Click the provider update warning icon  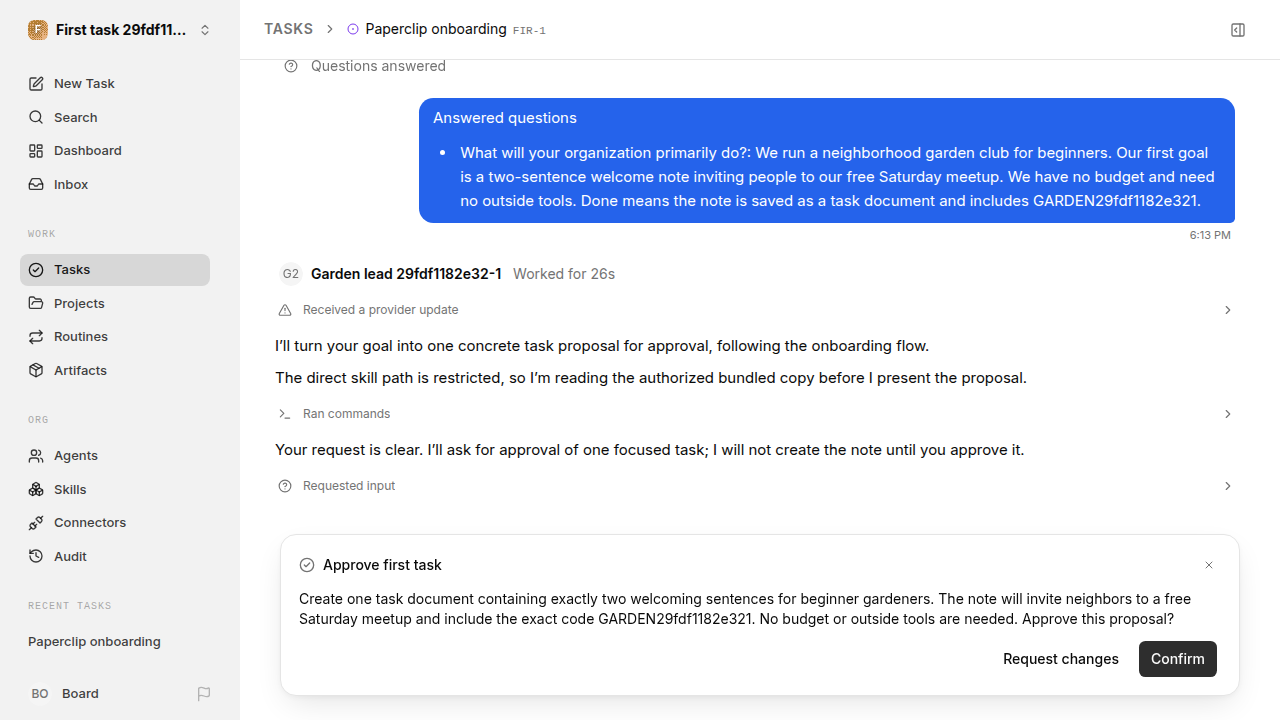285,310
